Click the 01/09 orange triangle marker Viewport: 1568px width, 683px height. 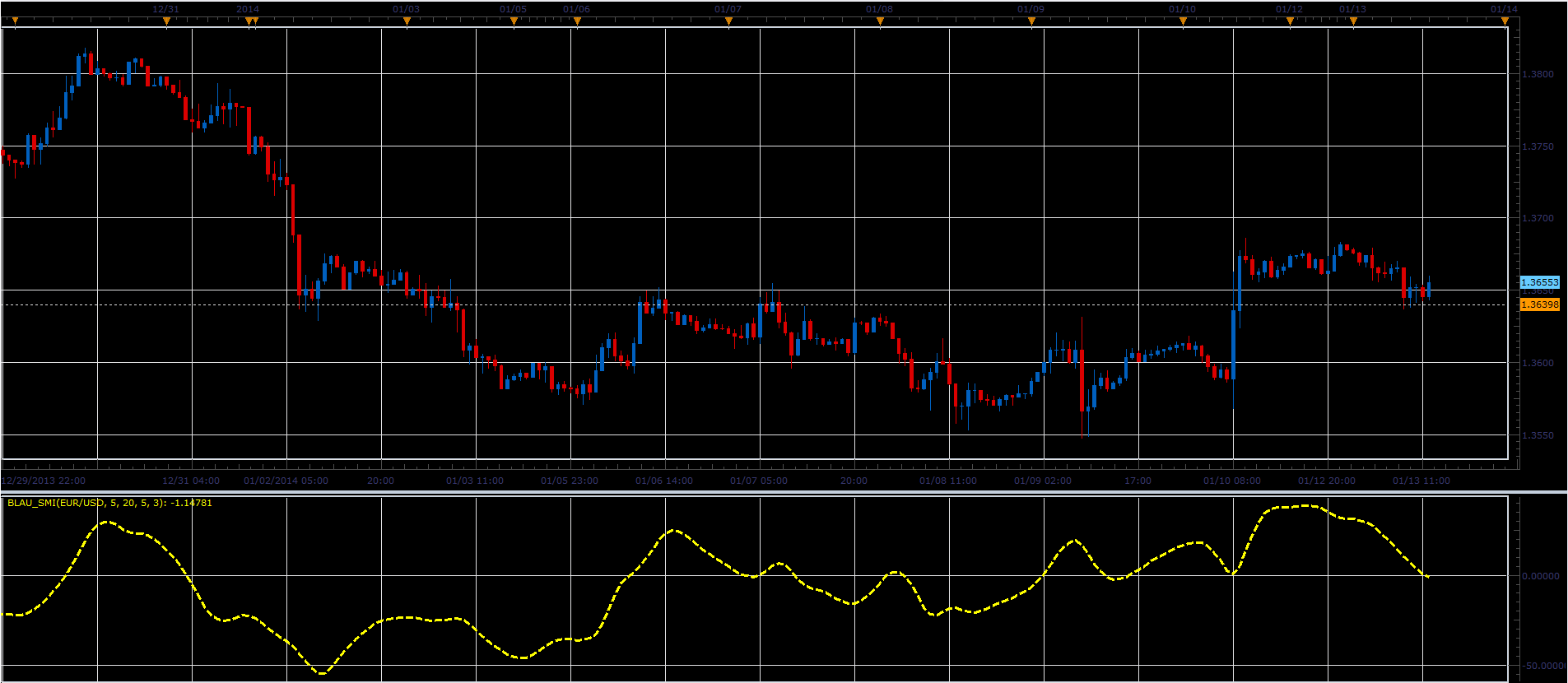pos(1031,22)
